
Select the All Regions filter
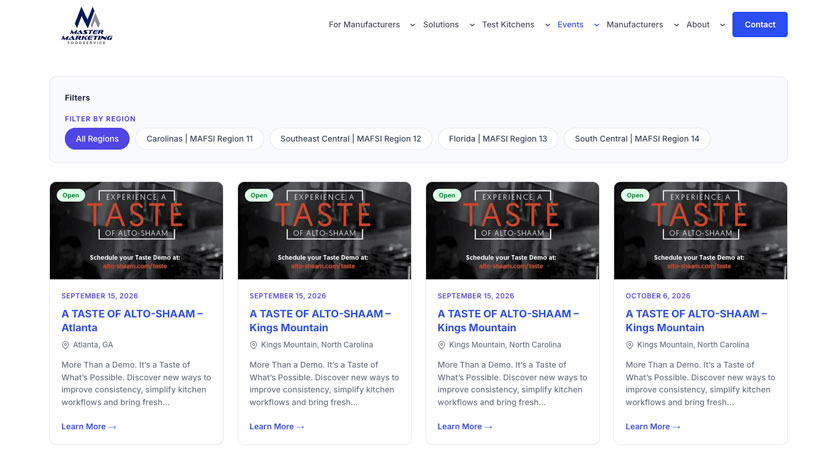pos(97,139)
